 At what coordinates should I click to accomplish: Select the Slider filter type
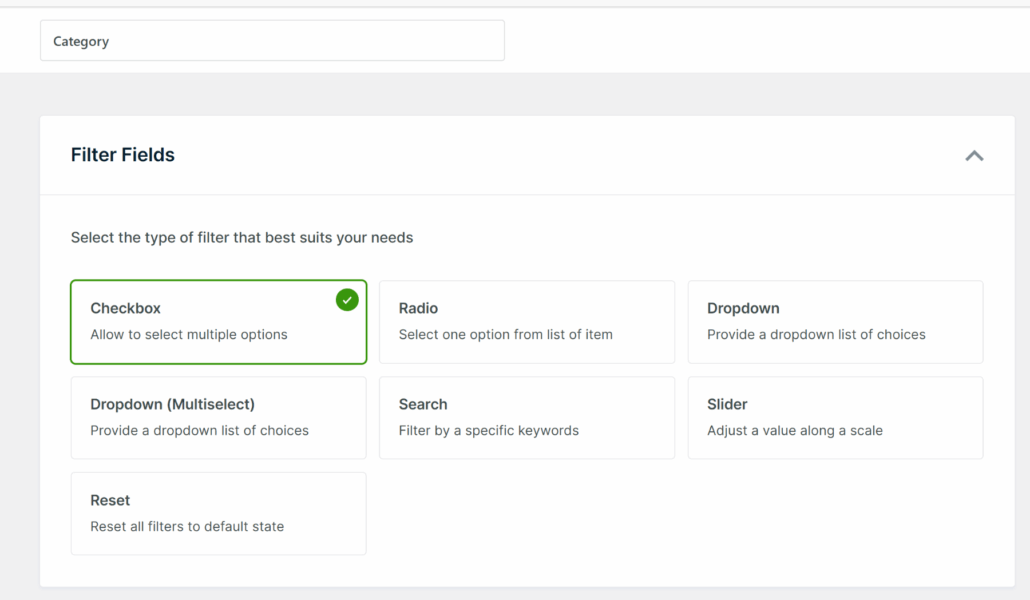tap(835, 417)
